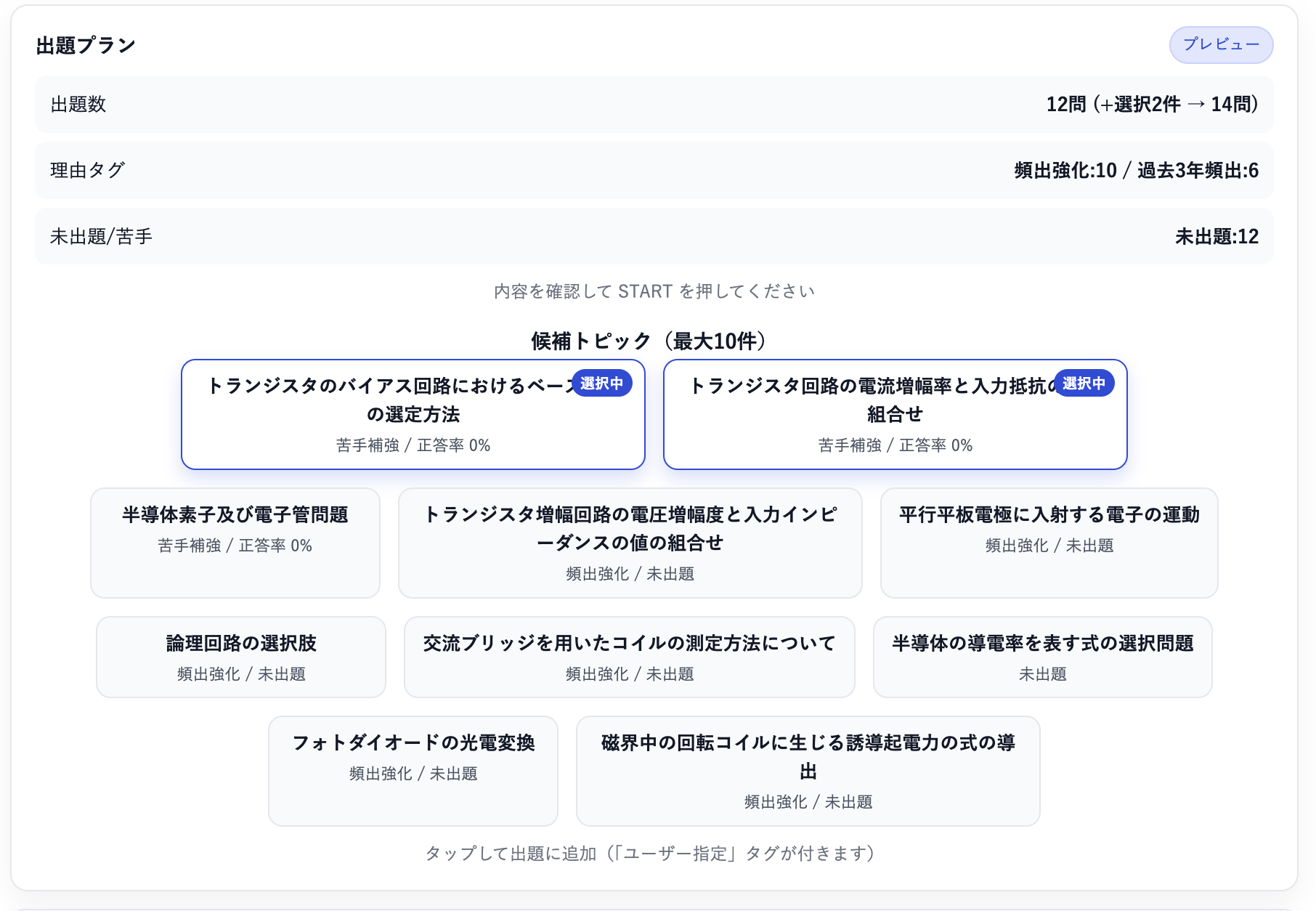Add the トランジスタ増幅回路の電圧増幅度 topic
The width and height of the screenshot is (1316, 911).
click(x=630, y=542)
